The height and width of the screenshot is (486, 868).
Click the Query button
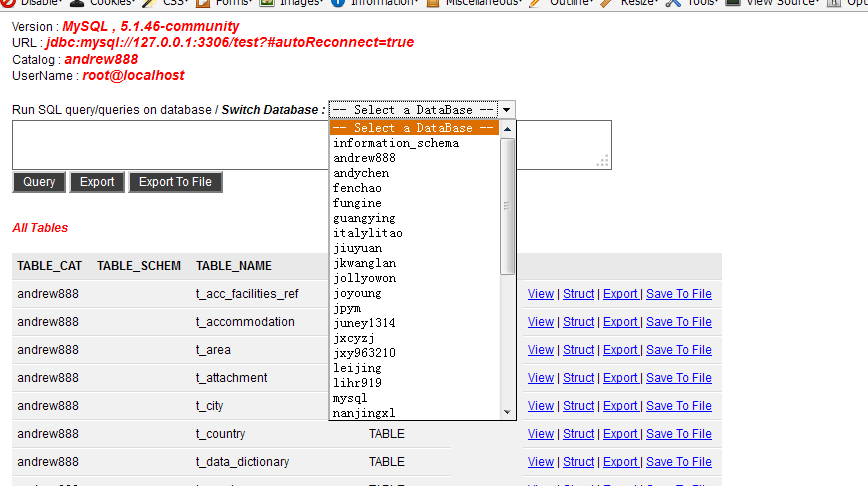39,182
